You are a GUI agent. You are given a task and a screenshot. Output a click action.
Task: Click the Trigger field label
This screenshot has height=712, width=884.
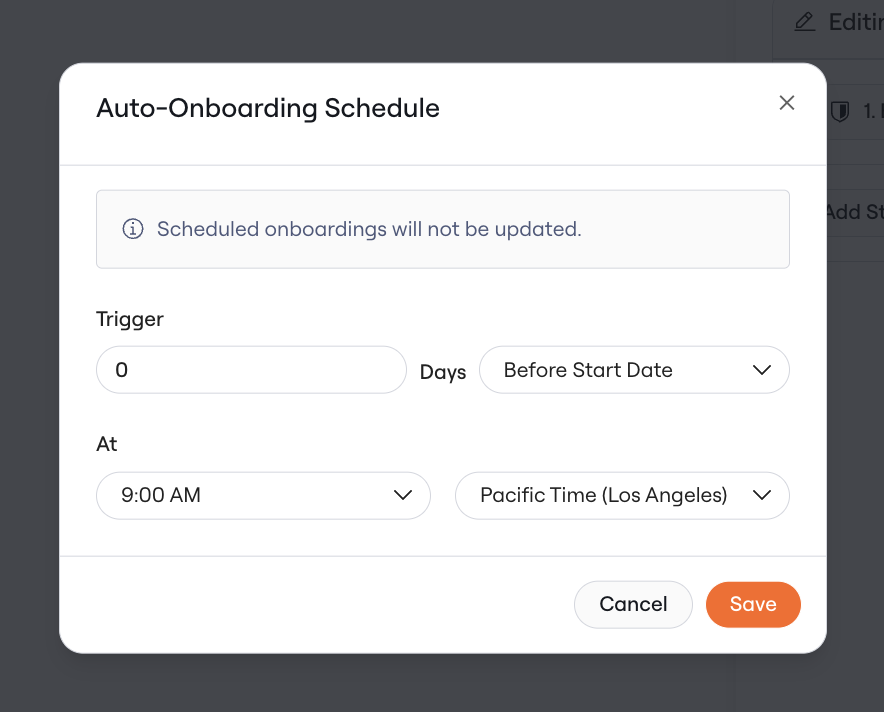tap(130, 320)
